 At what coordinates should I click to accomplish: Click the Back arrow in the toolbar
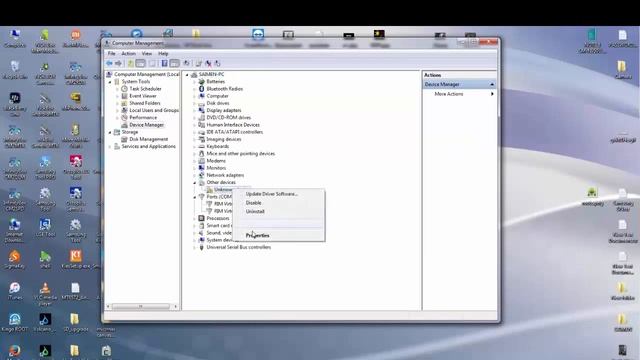(x=109, y=63)
